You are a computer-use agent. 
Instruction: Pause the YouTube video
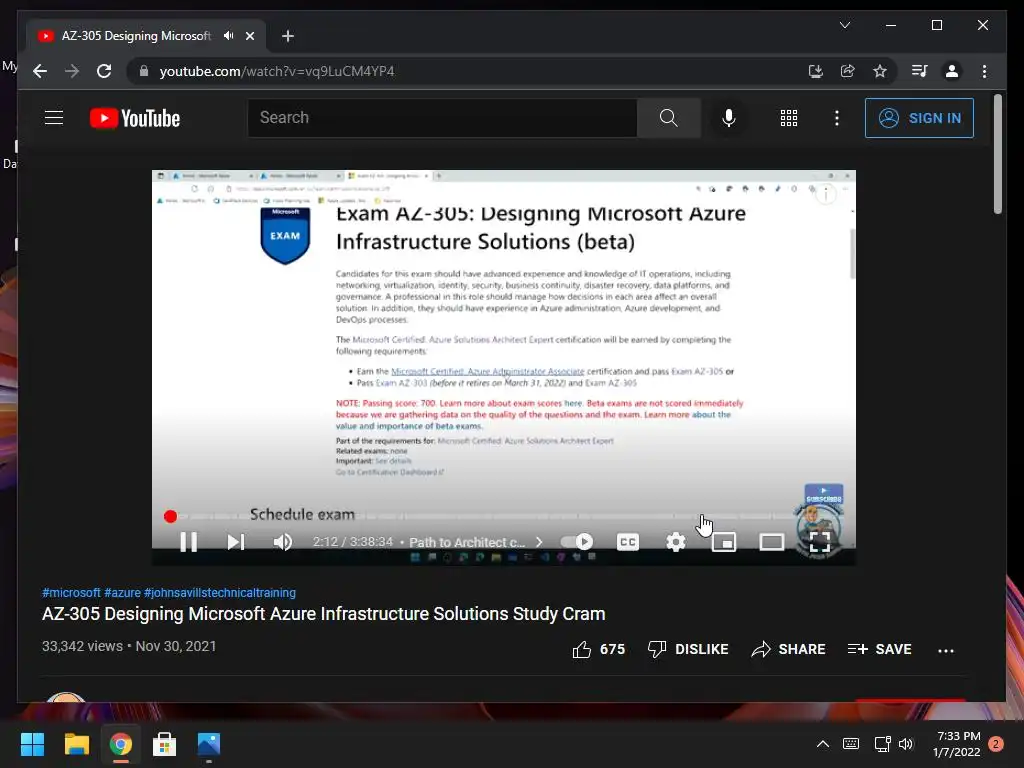[188, 542]
